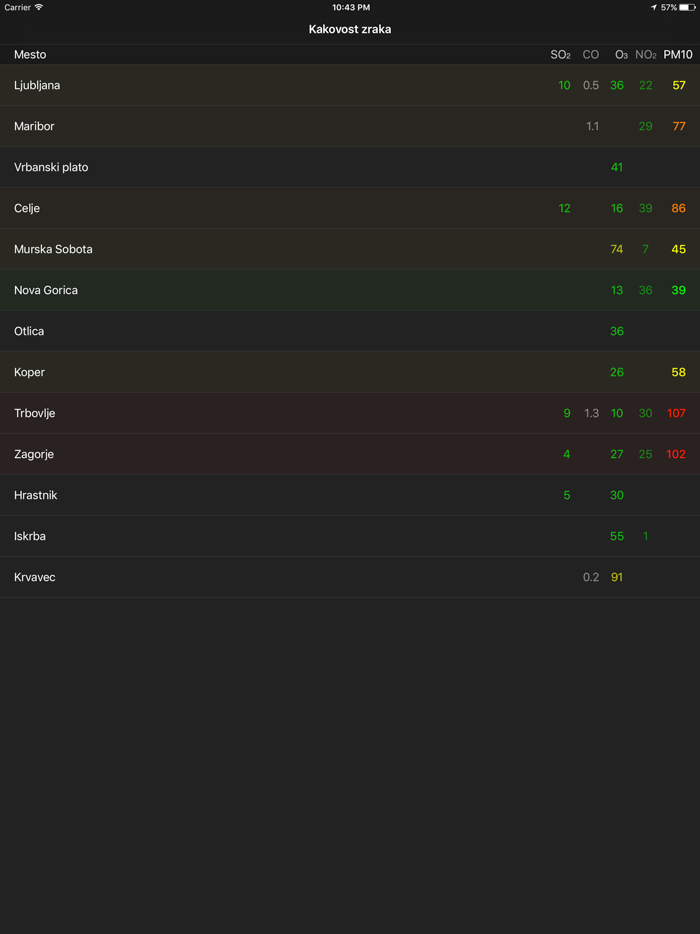
Task: Open the Ljubljana air quality row
Action: pos(350,86)
